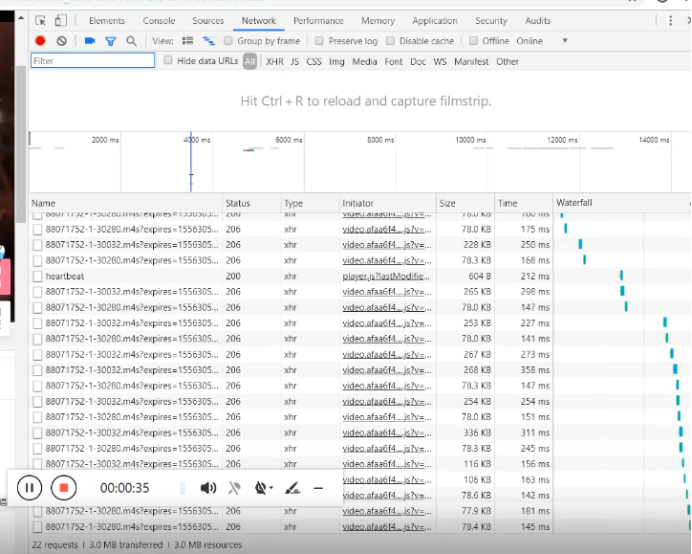Sort requests by the Size column header
The width and height of the screenshot is (692, 554).
465,203
